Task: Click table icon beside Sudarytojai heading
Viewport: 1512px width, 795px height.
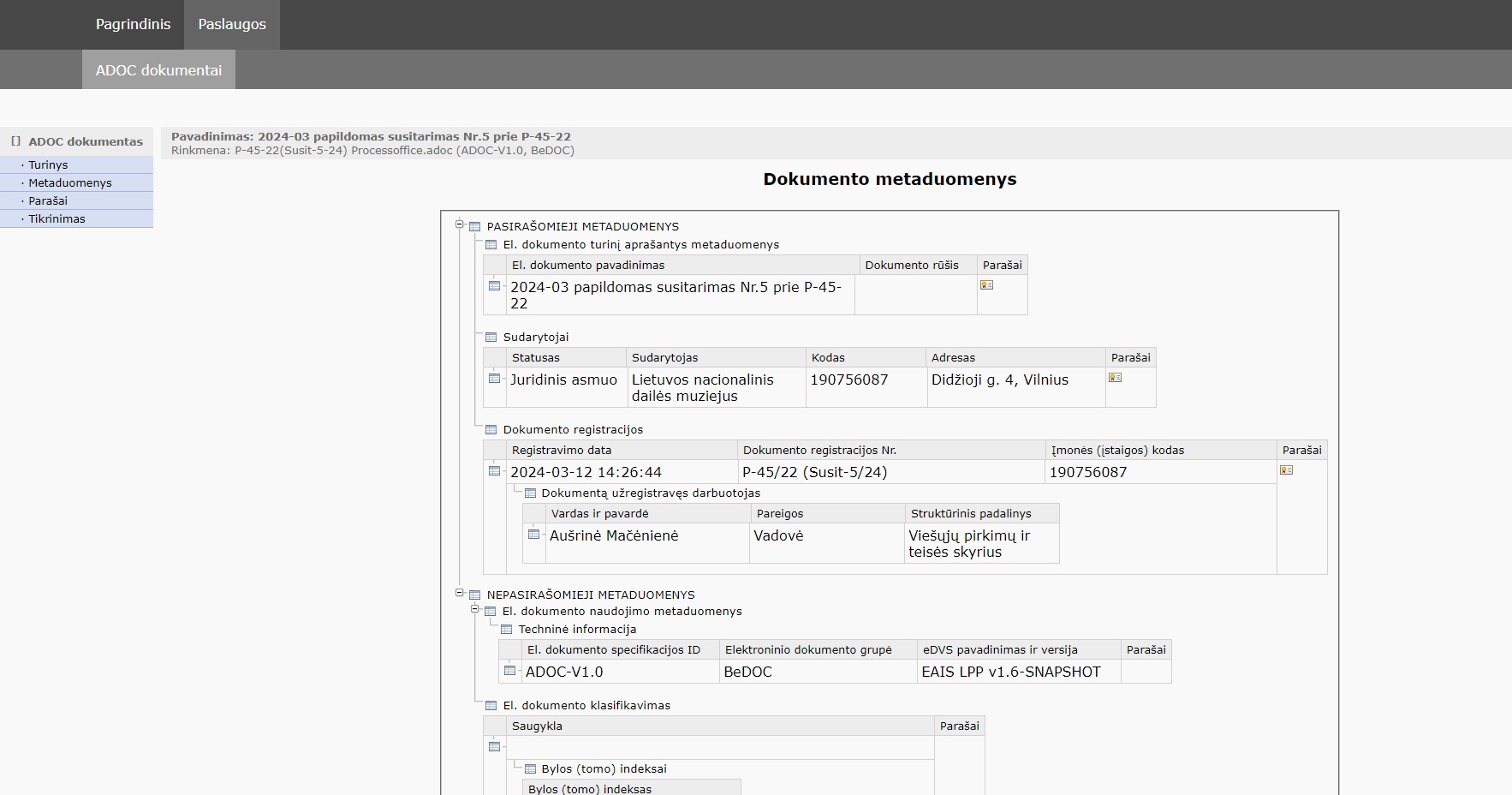Action: click(x=491, y=338)
